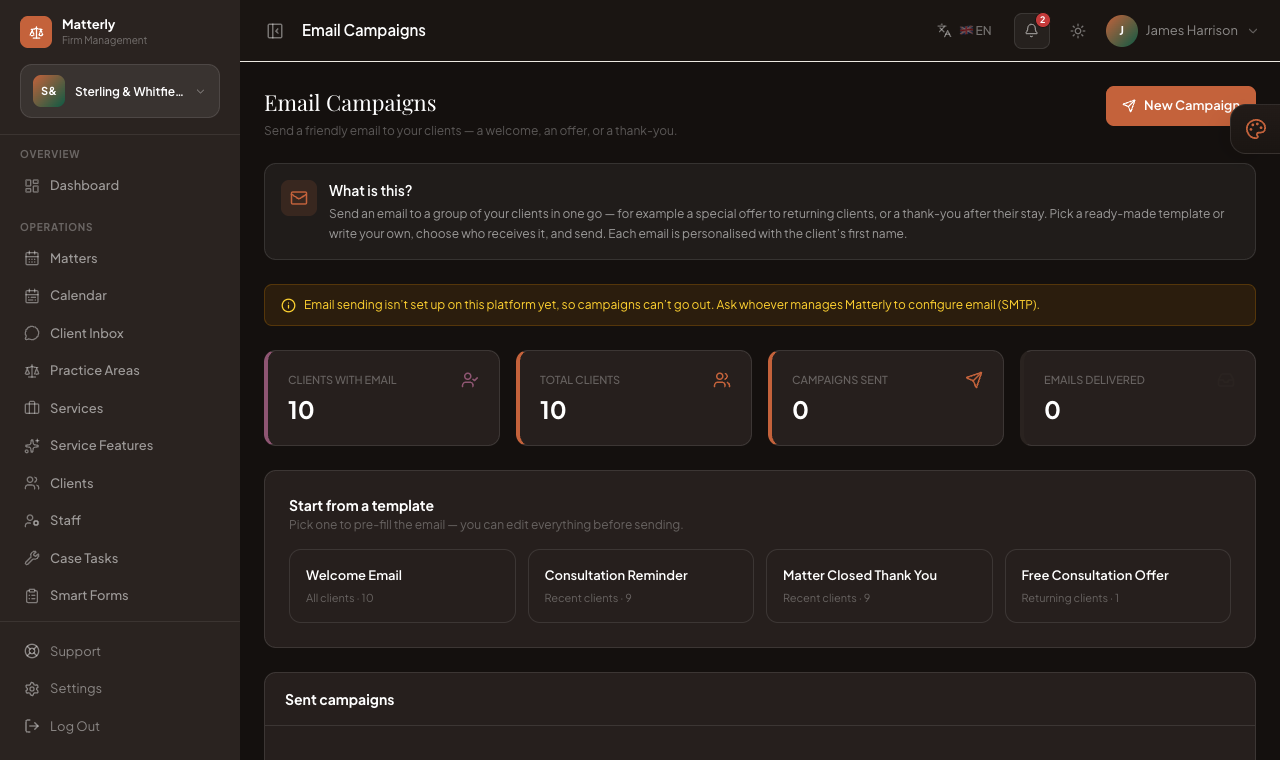This screenshot has width=1280, height=760.
Task: Click the Case Tasks wrench icon
Action: coord(32,559)
